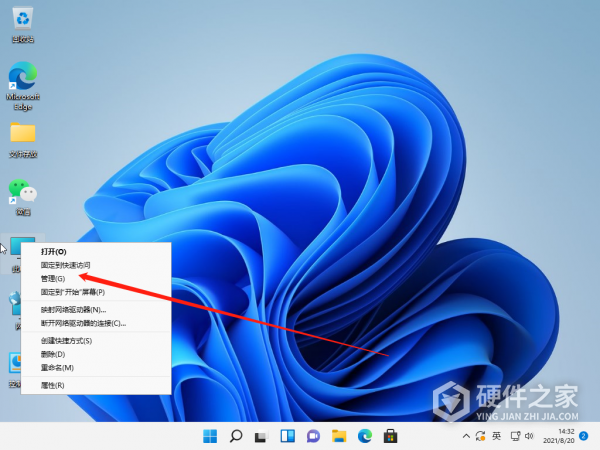Open taskbar Search magnifier
Screen dimensions: 600x450
[x=237, y=436]
